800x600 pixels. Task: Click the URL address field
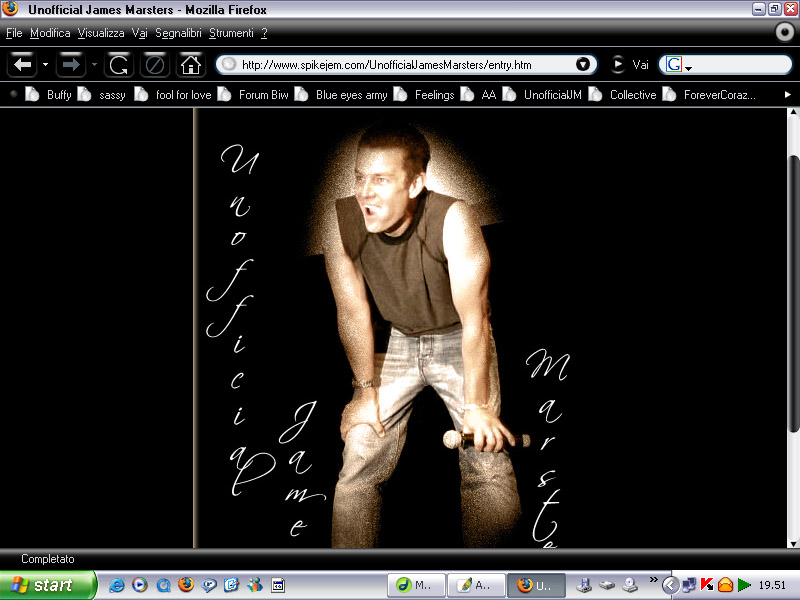[406, 65]
